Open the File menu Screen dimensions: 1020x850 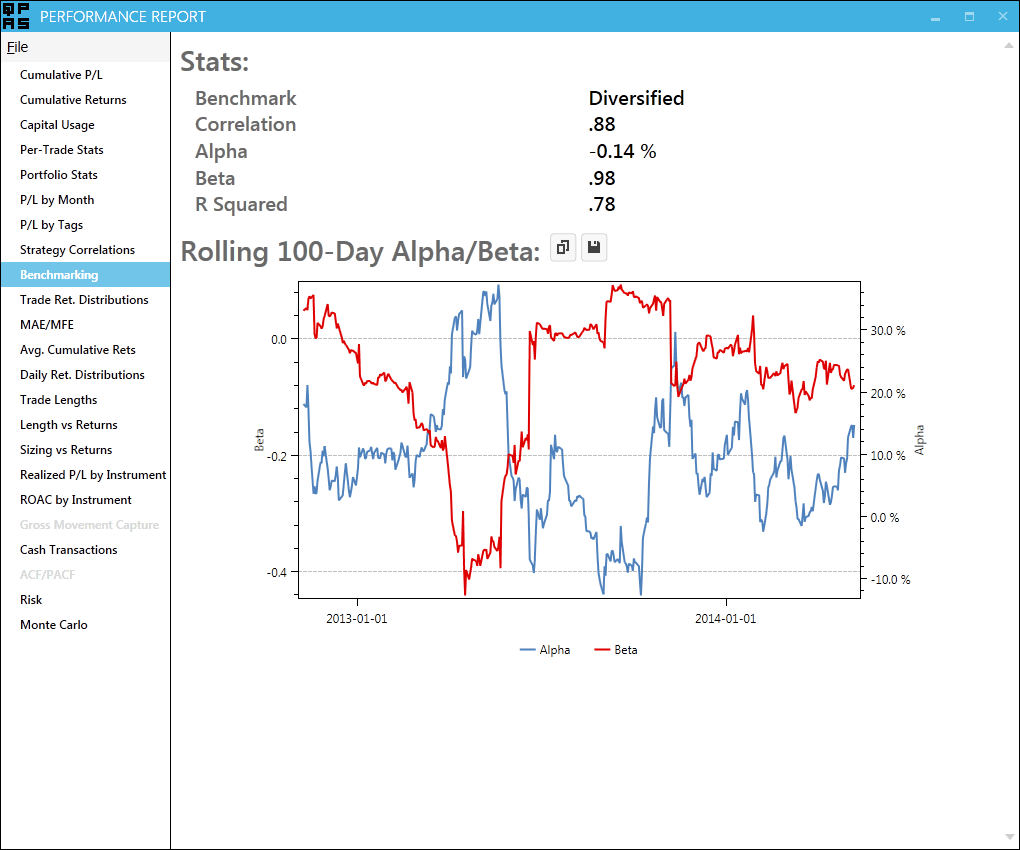coord(18,47)
